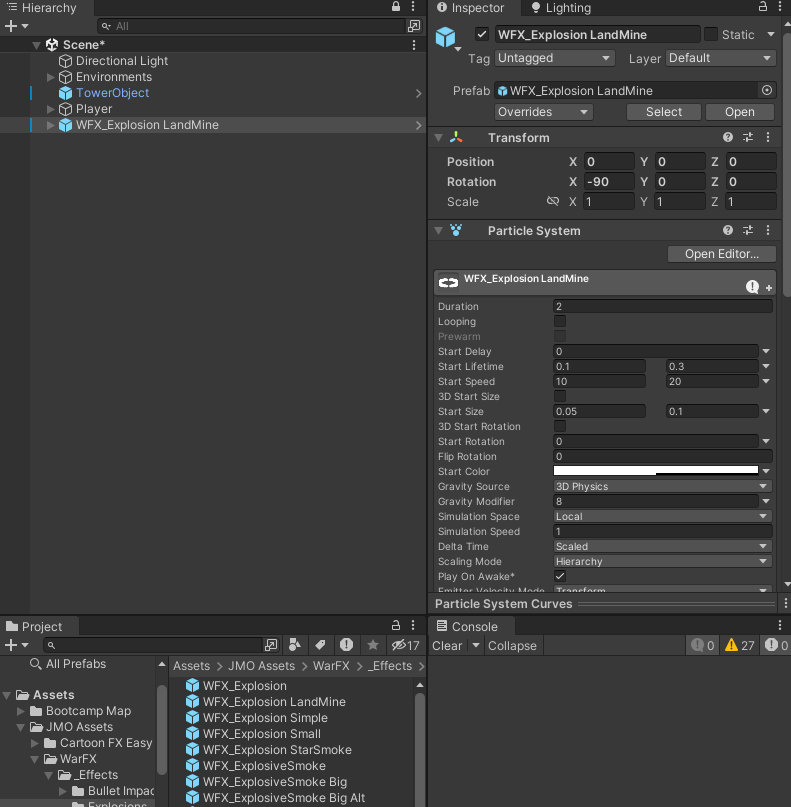Viewport: 791px width, 807px height.
Task: Lock the Inspector panel
Action: click(763, 7)
